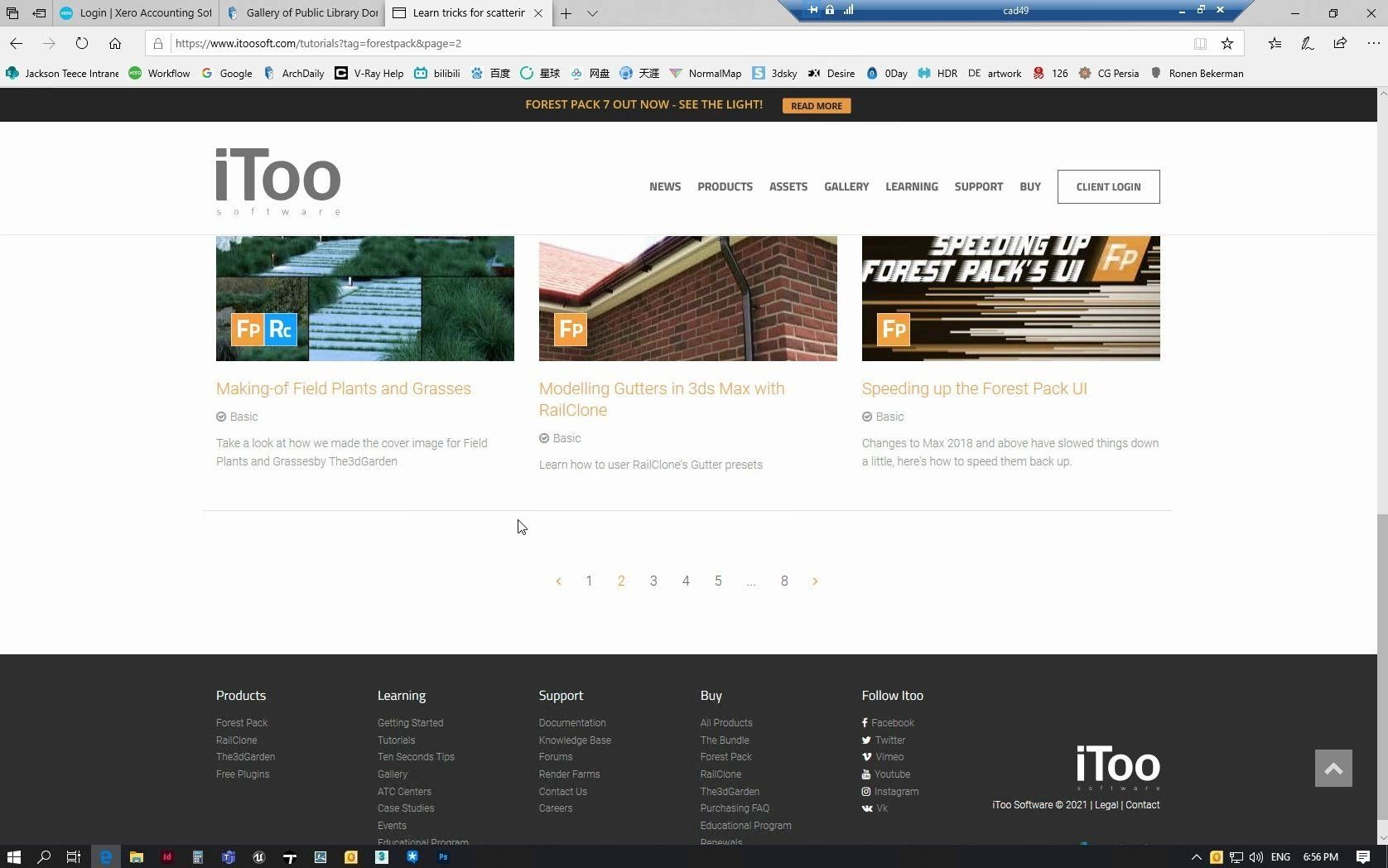The width and height of the screenshot is (1388, 868).
Task: Click the Speeding Up Forest Pack's UI thumbnail
Action: 1010,298
